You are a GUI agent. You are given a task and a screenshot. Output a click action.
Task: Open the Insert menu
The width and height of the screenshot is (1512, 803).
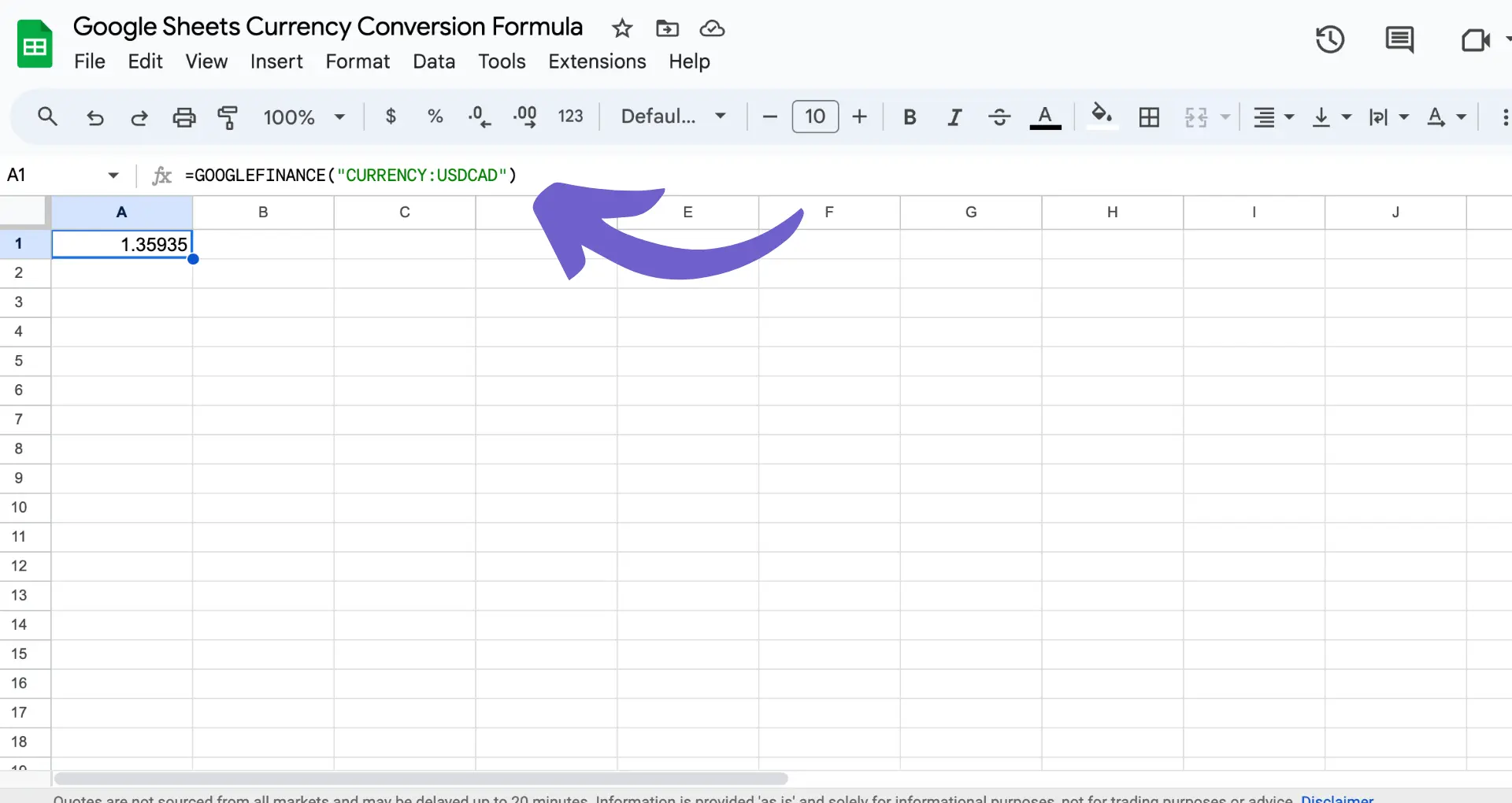pos(276,61)
